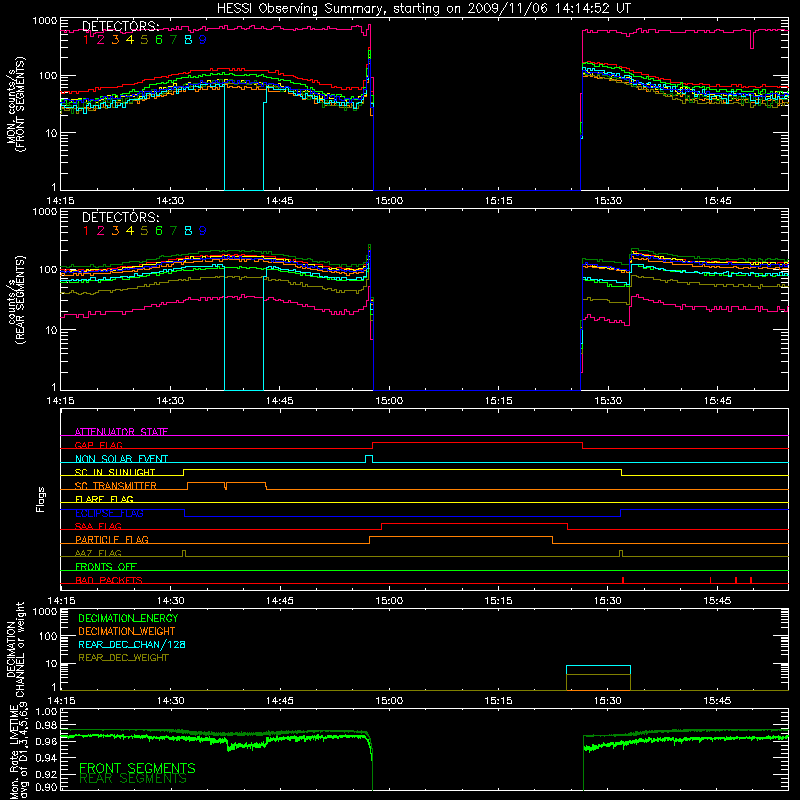Image resolution: width=800 pixels, height=800 pixels.
Task: Click the DECIMATION CHANNEL or weight axis title
Action: [x=15, y=649]
